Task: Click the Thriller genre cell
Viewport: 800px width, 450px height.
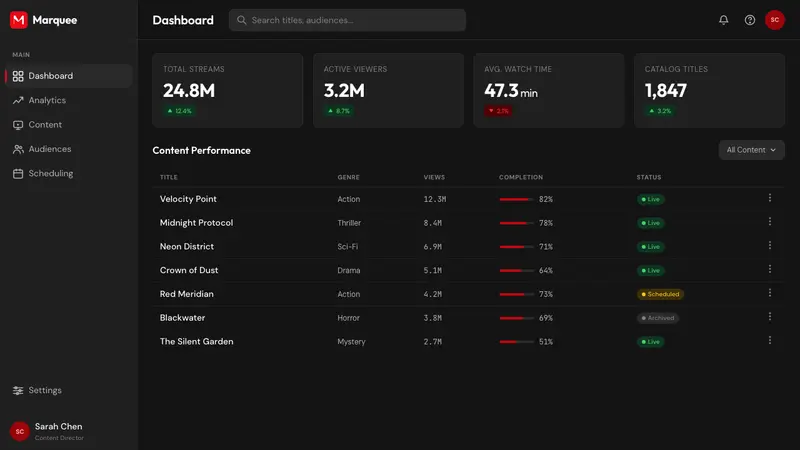Action: point(349,223)
